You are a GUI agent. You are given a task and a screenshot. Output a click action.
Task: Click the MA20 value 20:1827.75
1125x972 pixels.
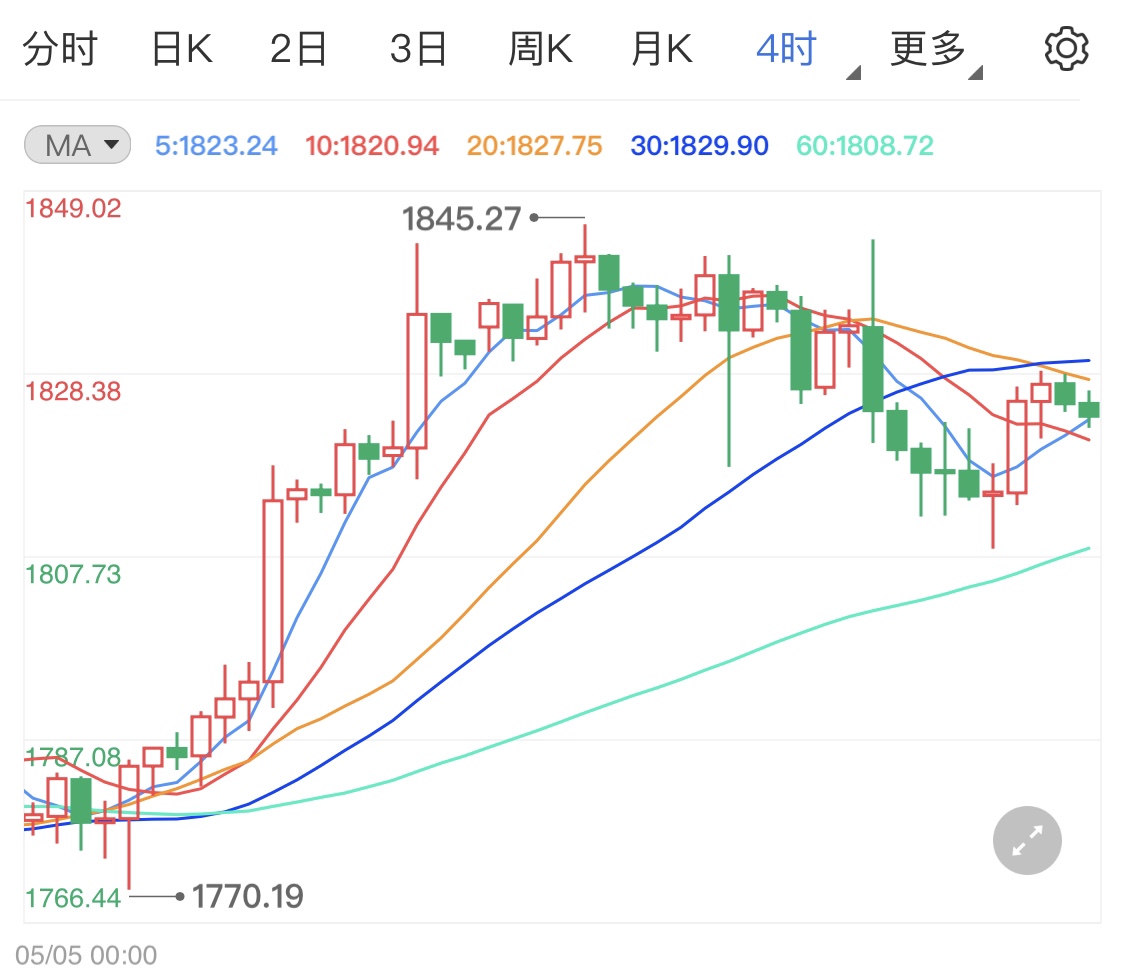535,146
